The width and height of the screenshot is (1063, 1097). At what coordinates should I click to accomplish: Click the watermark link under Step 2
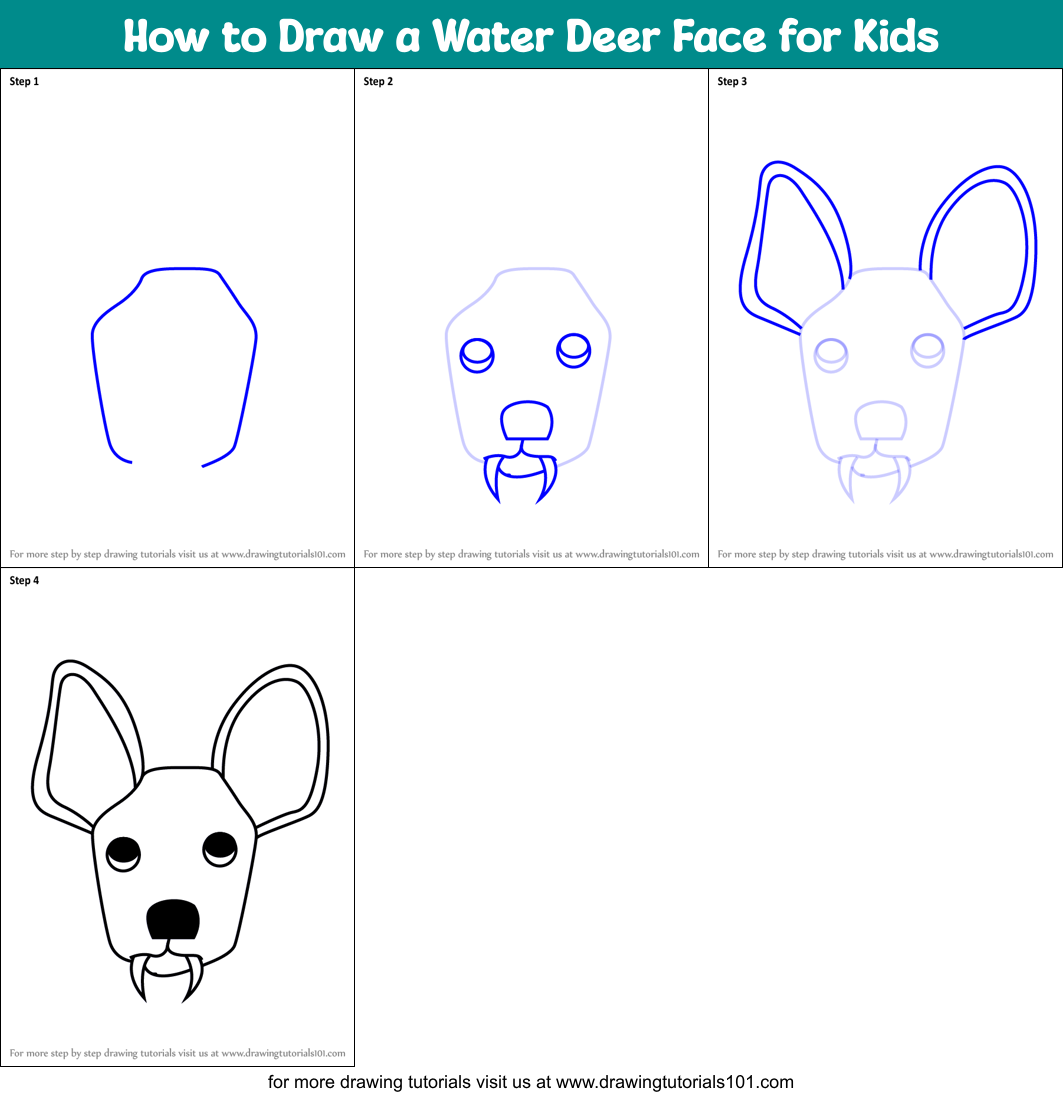[x=531, y=553]
